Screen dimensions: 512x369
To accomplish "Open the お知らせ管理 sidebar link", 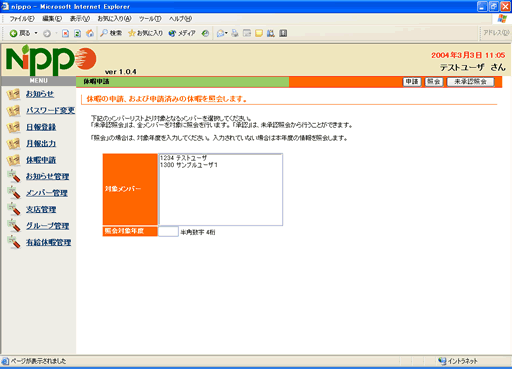I will [48, 176].
